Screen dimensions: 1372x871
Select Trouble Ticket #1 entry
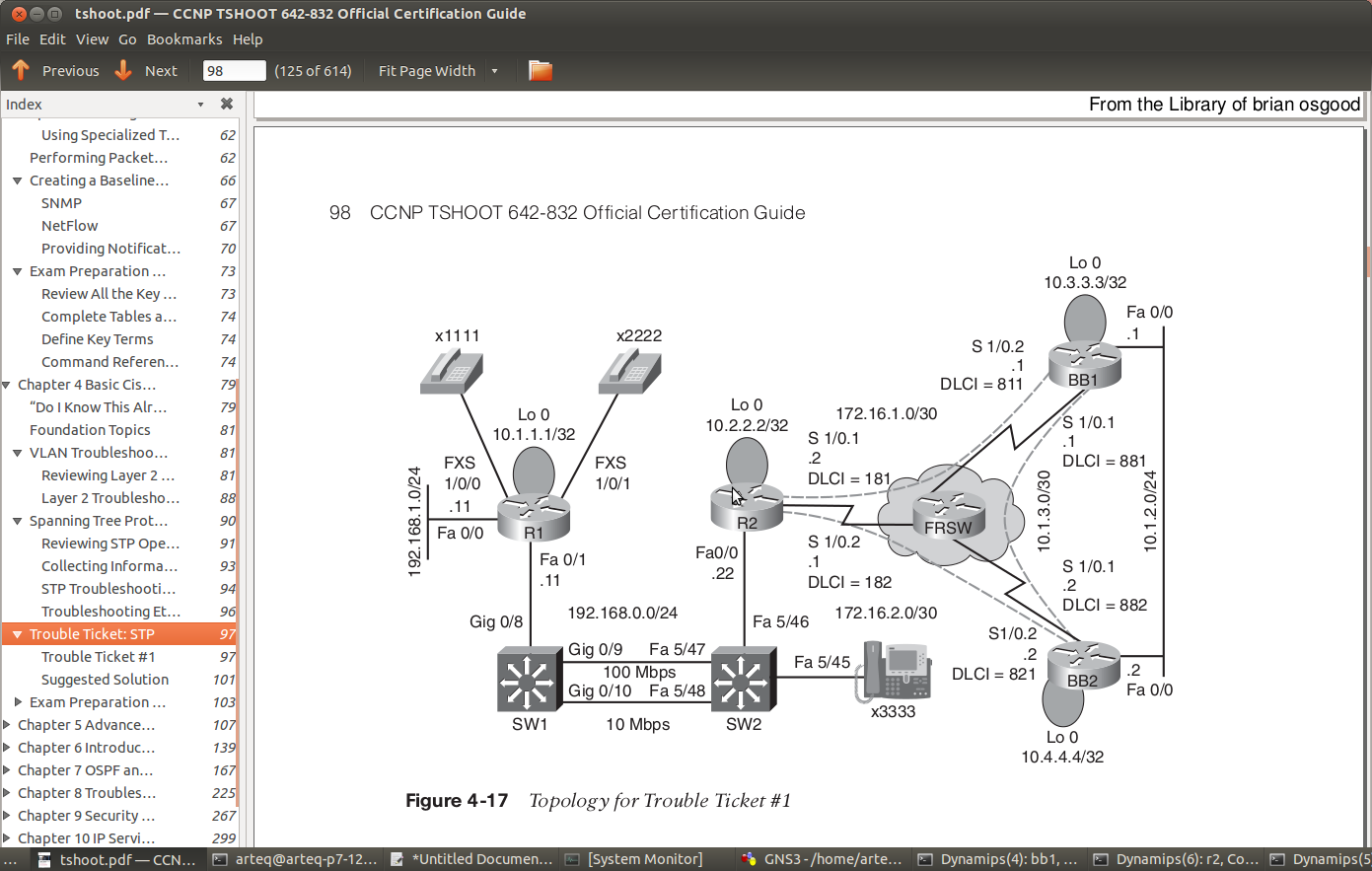(x=99, y=657)
